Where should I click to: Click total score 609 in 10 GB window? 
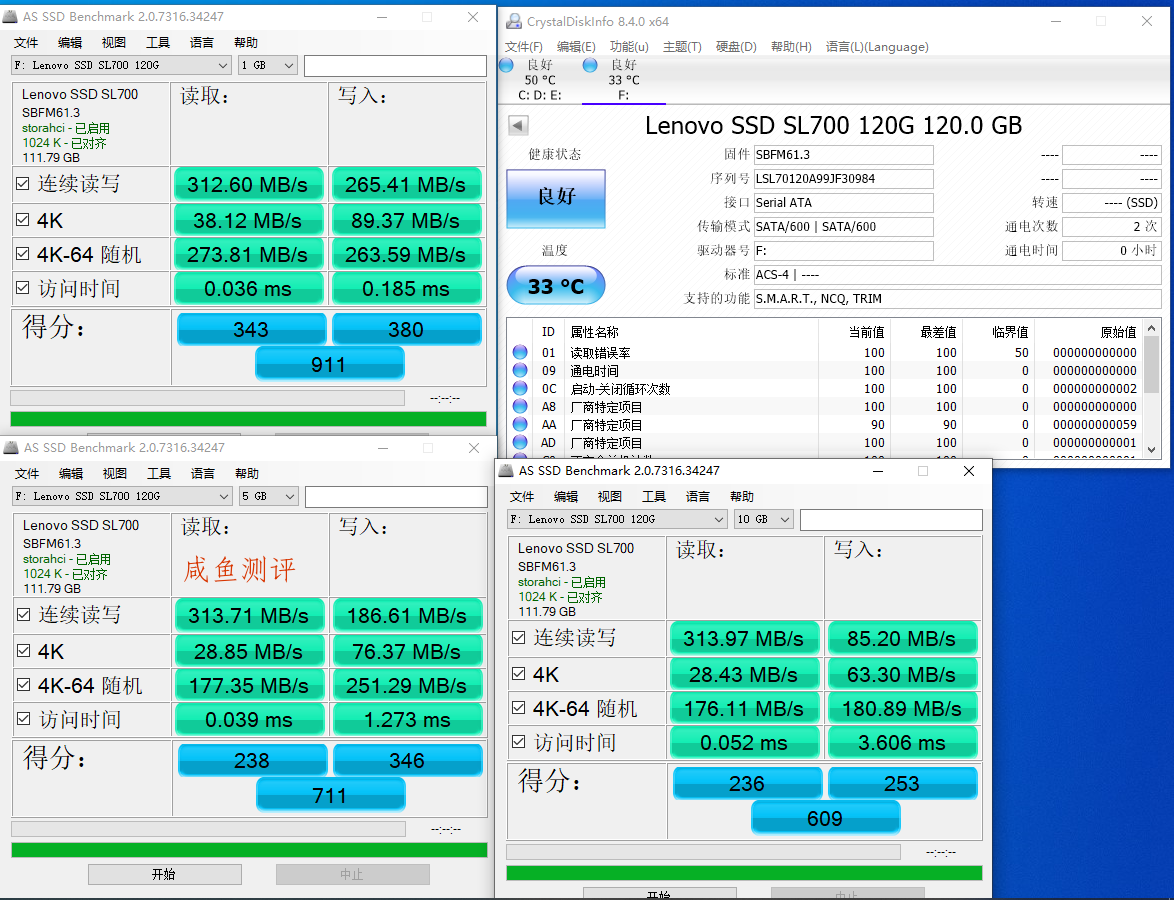(x=825, y=818)
